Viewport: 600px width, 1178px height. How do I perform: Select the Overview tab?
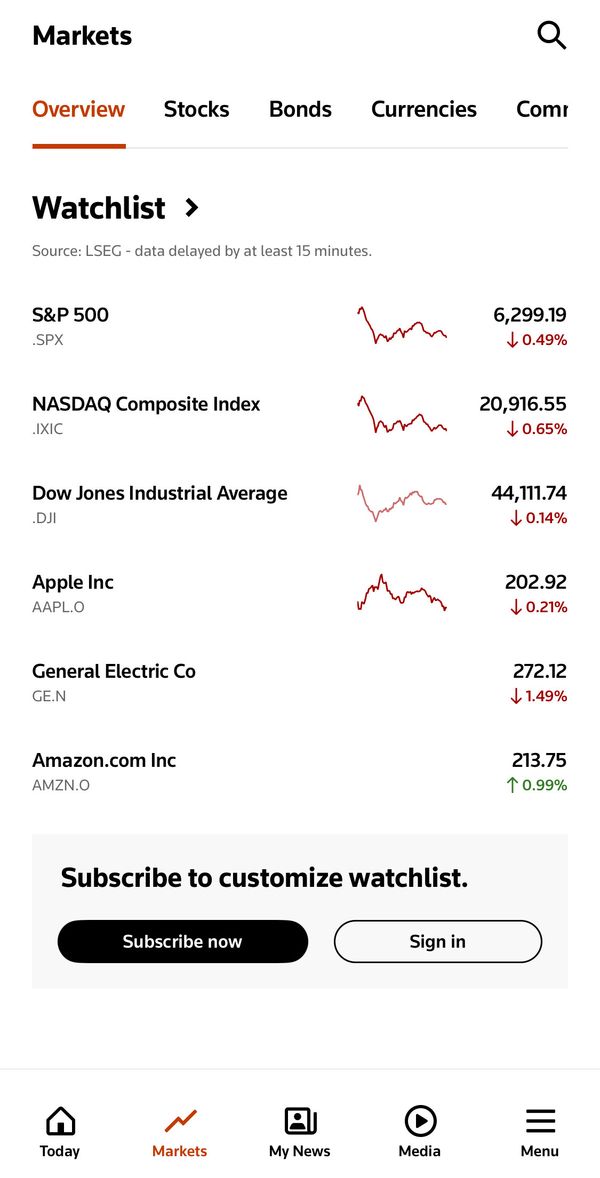click(79, 110)
